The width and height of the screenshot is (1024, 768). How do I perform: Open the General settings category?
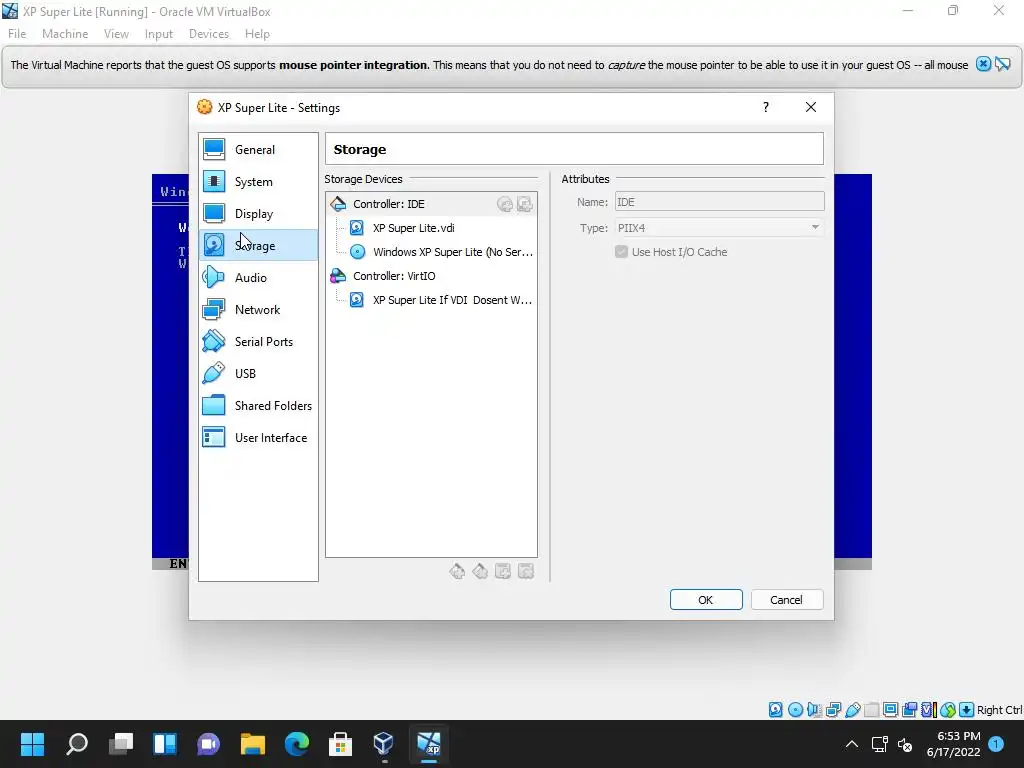pos(258,150)
